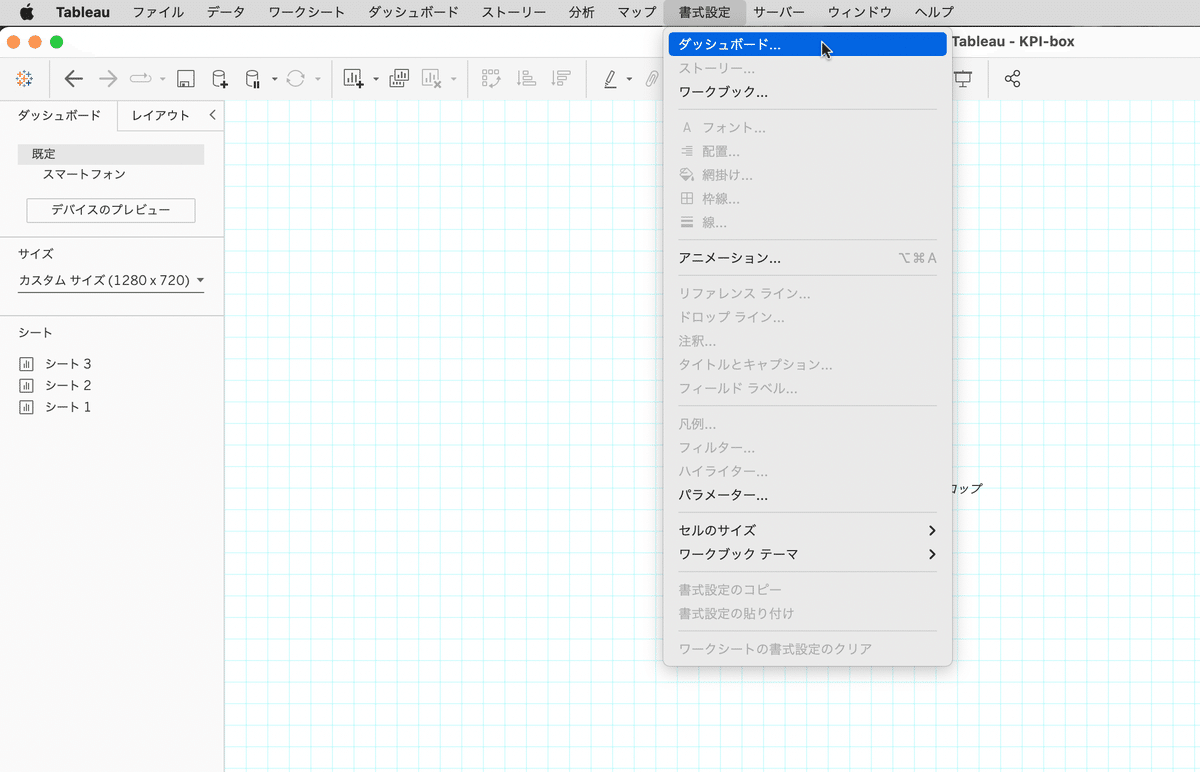Click the sort descending icon
This screenshot has height=772, width=1200.
point(561,79)
